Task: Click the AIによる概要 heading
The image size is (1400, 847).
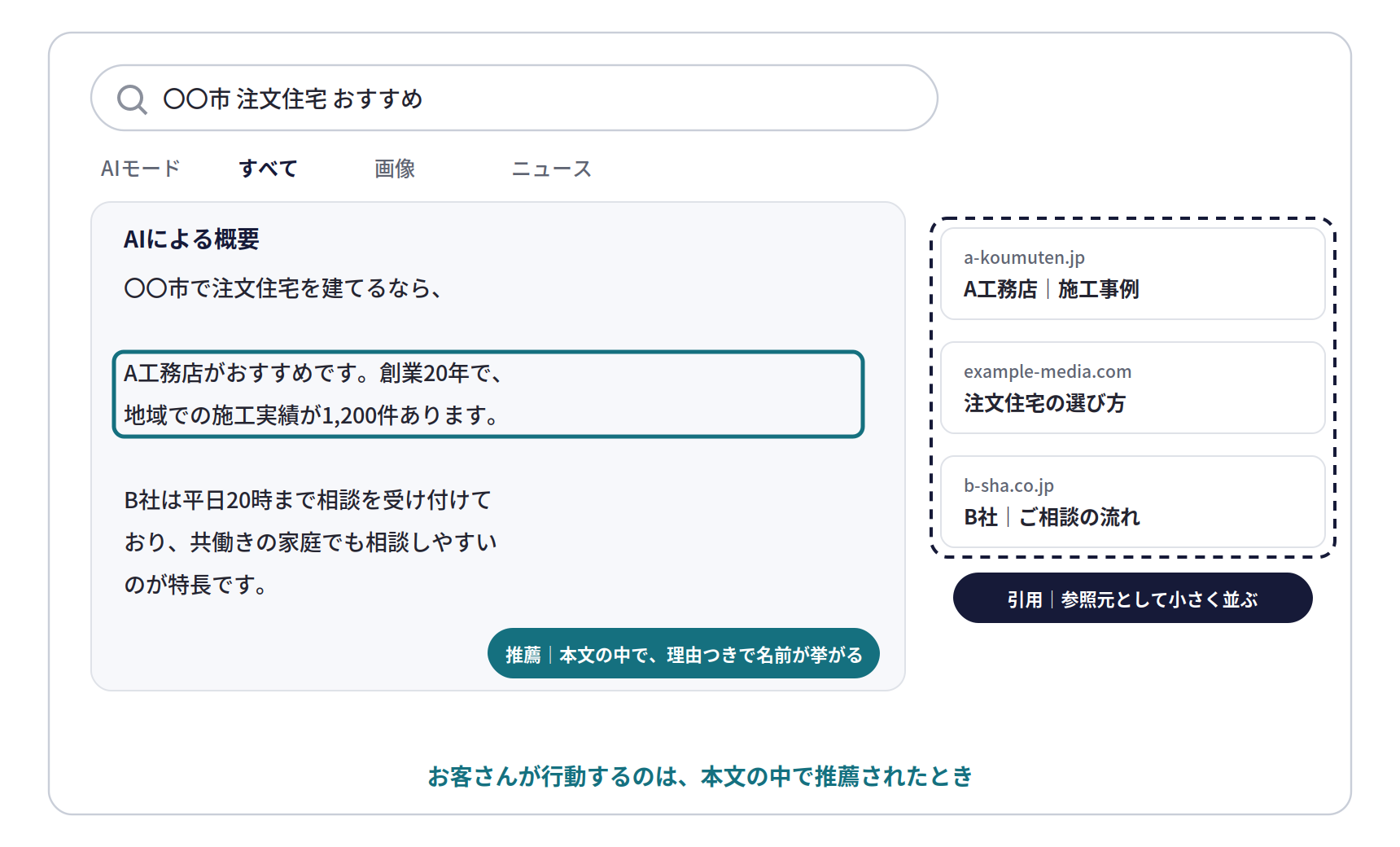Action: tap(191, 239)
